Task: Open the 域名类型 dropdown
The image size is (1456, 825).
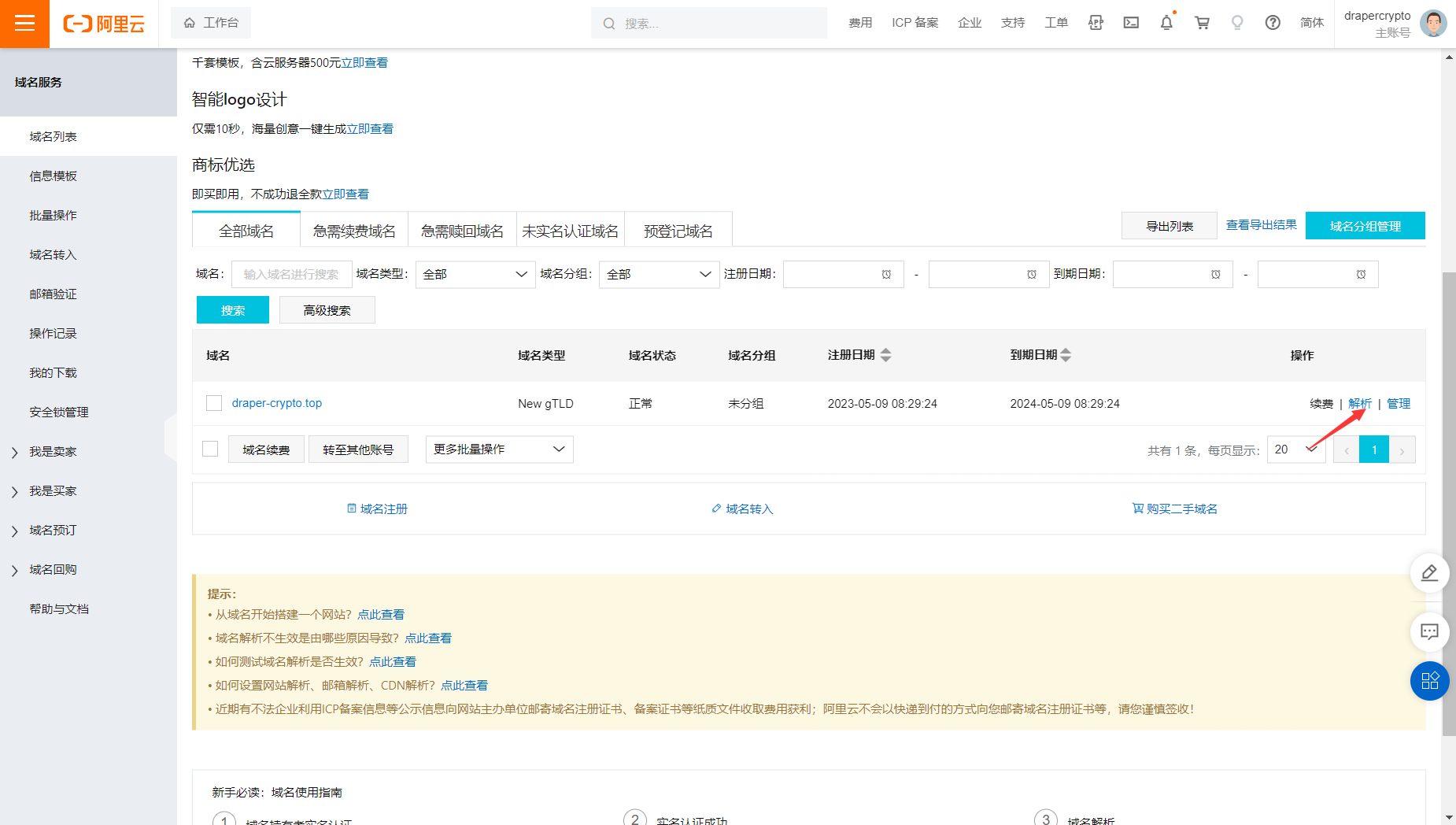Action: click(475, 274)
